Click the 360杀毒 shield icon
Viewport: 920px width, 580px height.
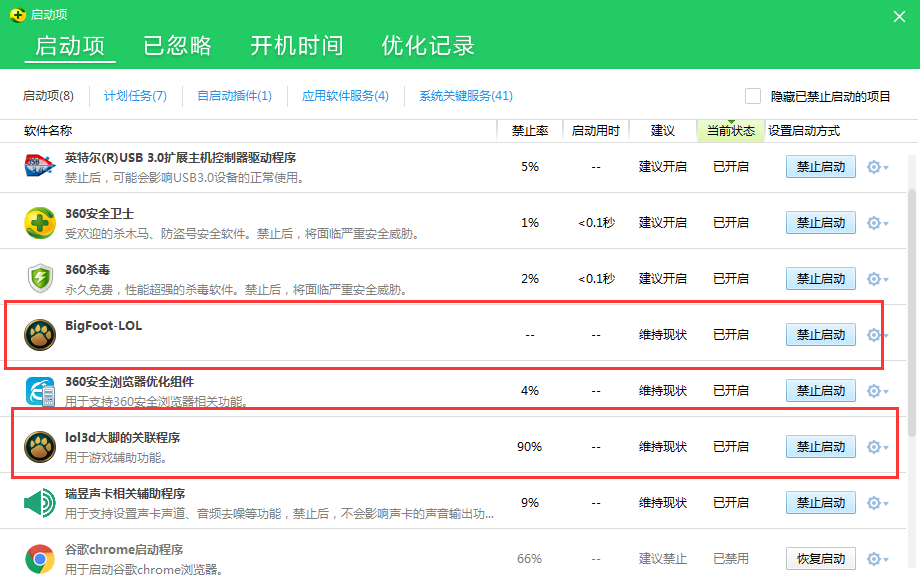pos(39,278)
